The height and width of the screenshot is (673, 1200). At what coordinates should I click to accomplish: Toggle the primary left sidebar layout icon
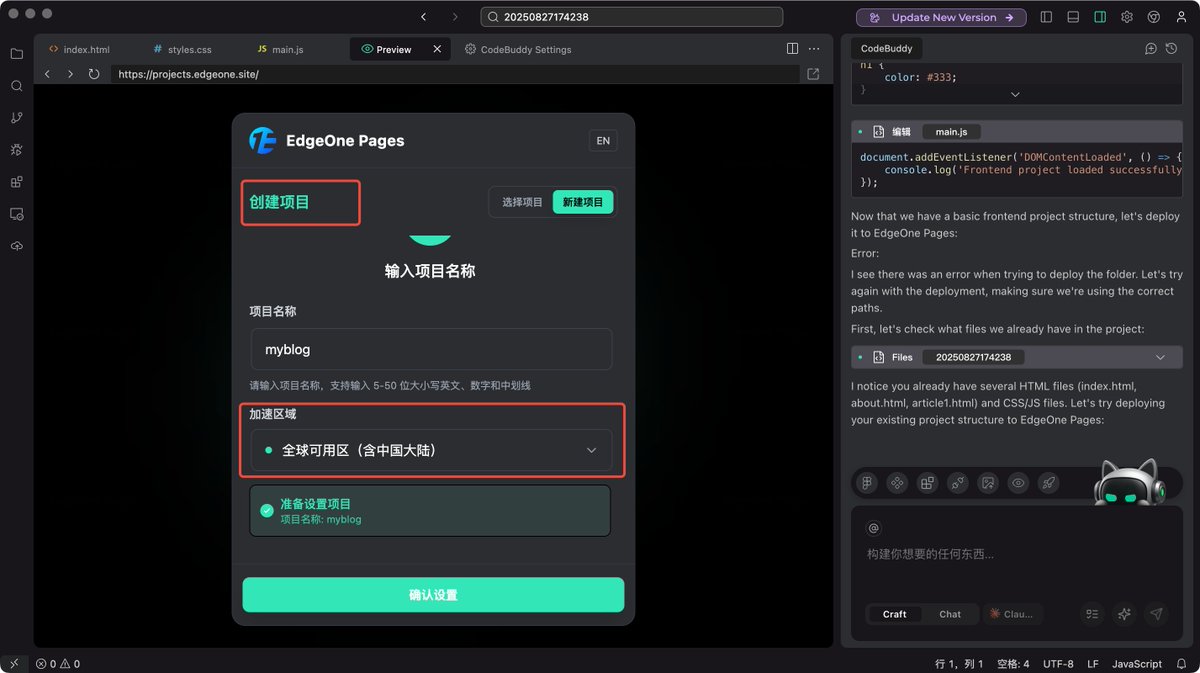1046,17
